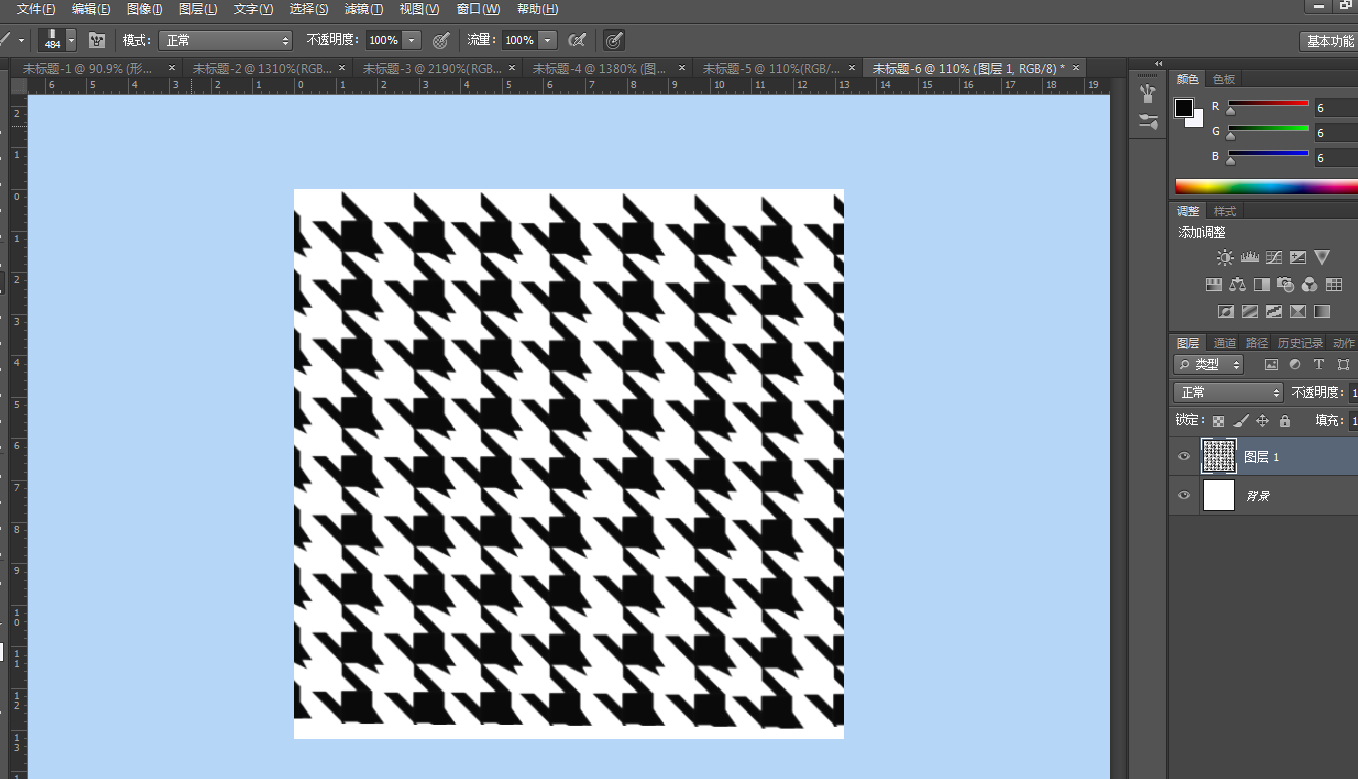This screenshot has height=779, width=1358.
Task: Click the R value input field
Action: click(1336, 108)
